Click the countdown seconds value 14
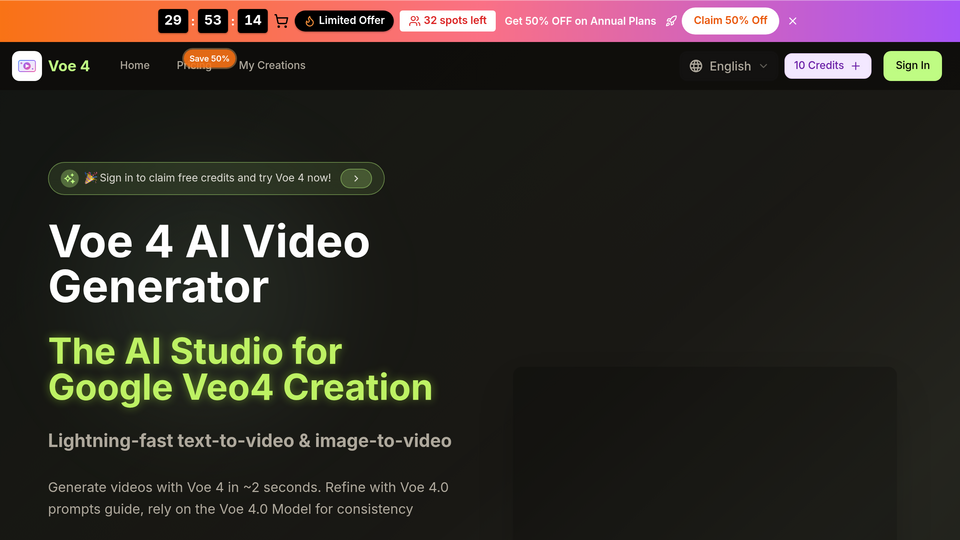Screen dimensions: 960x540 click(253, 21)
